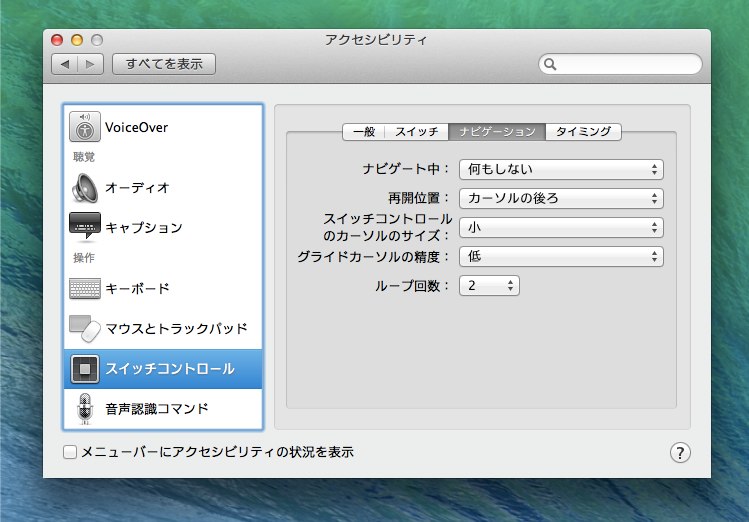Screen dimensions: 749x522
Task: Click the アクセシビリティ window title
Action: point(376,40)
